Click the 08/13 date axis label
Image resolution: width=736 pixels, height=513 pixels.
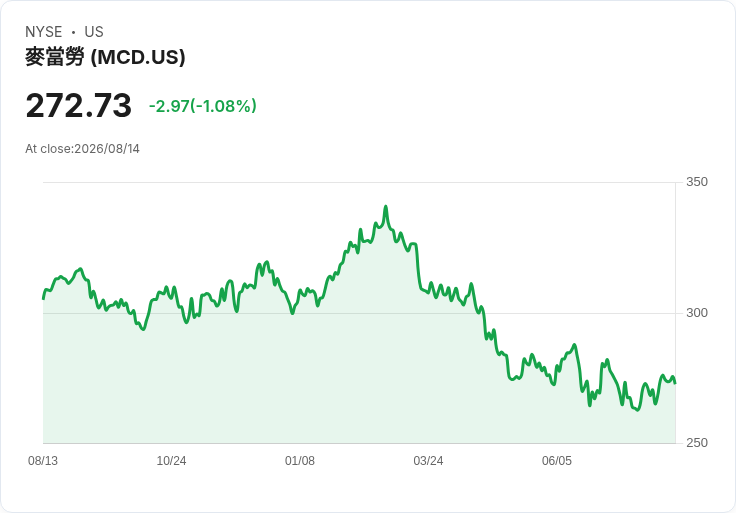[x=43, y=460]
